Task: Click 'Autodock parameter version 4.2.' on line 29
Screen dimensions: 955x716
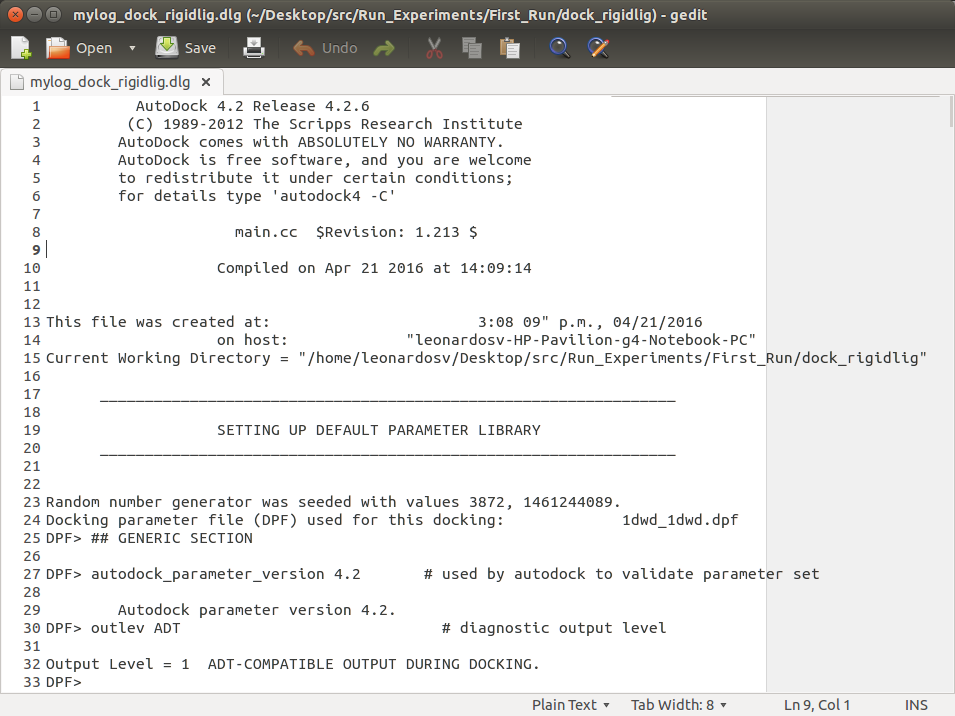Action: (x=256, y=610)
